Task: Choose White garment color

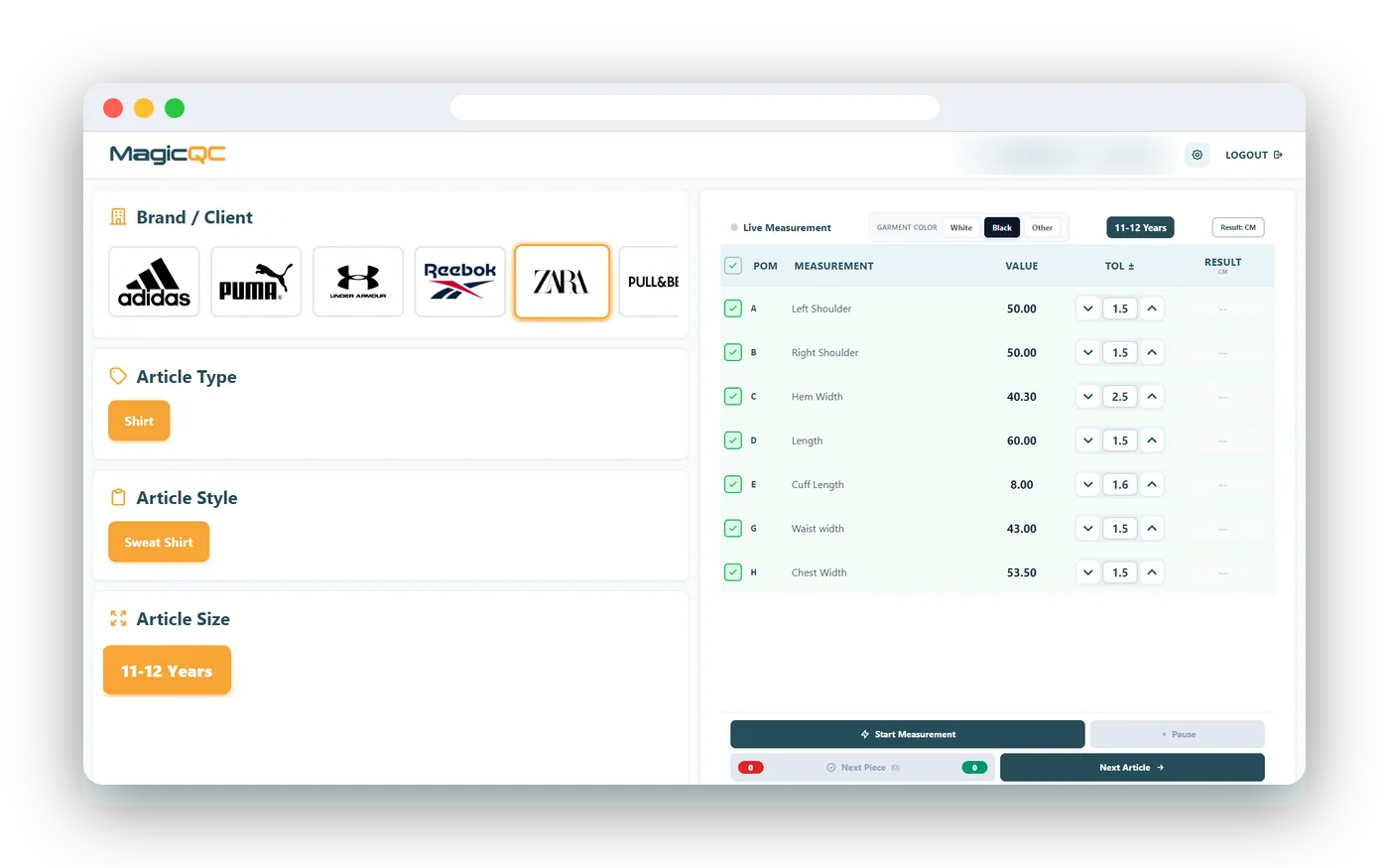Action: pyautogui.click(x=961, y=228)
